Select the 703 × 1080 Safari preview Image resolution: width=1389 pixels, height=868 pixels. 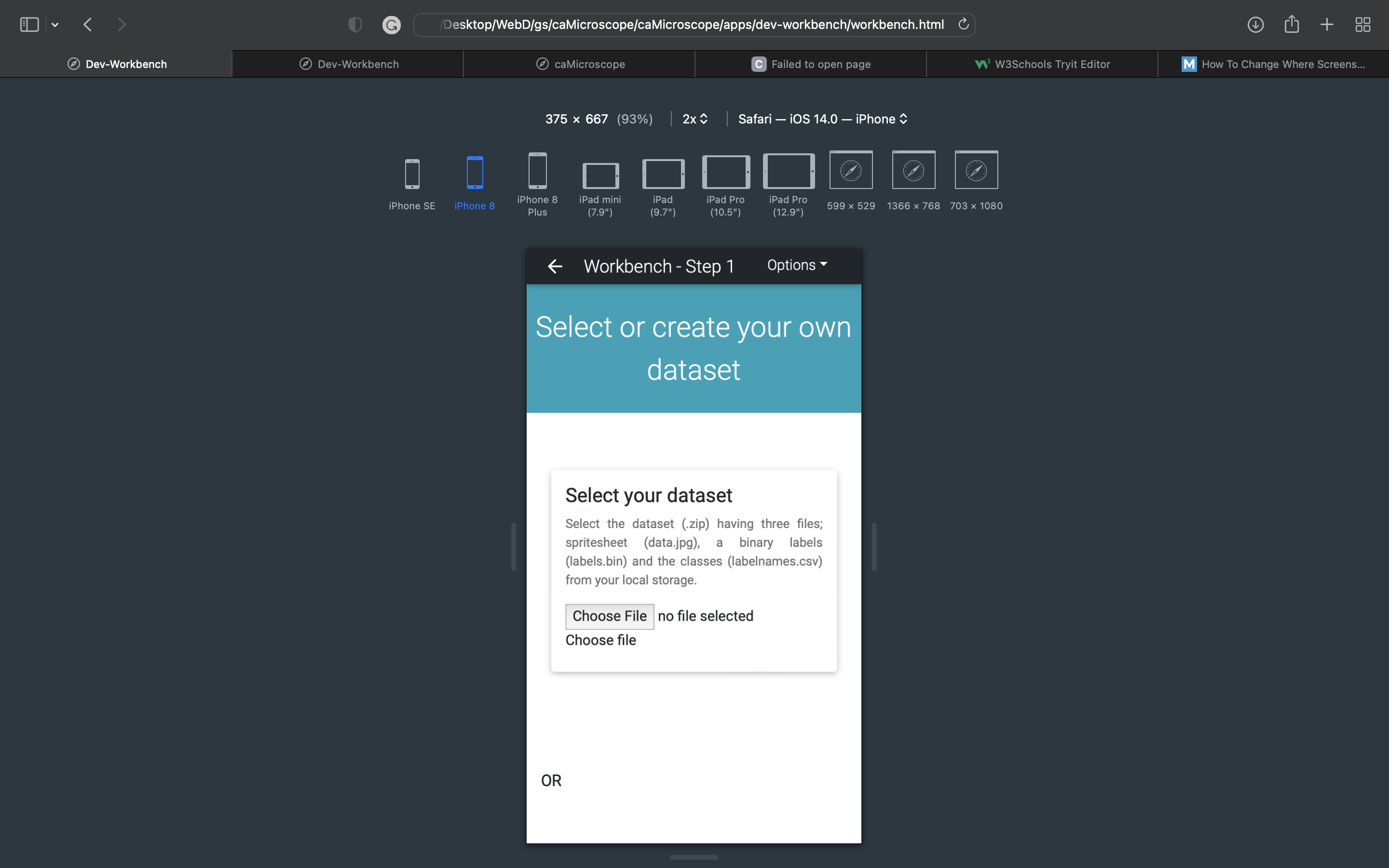[x=976, y=171]
